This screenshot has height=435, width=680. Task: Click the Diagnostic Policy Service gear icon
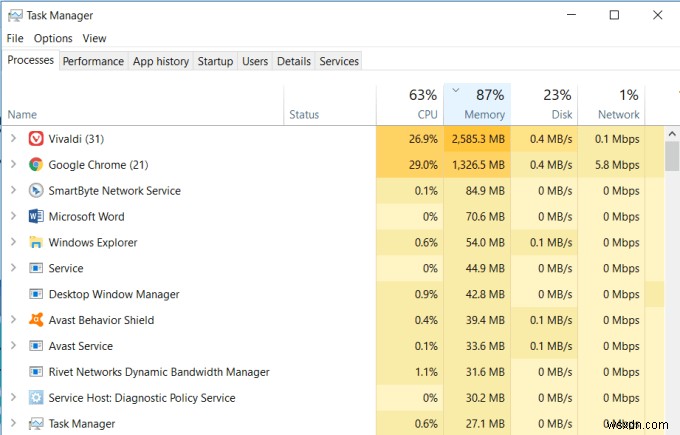pos(36,398)
